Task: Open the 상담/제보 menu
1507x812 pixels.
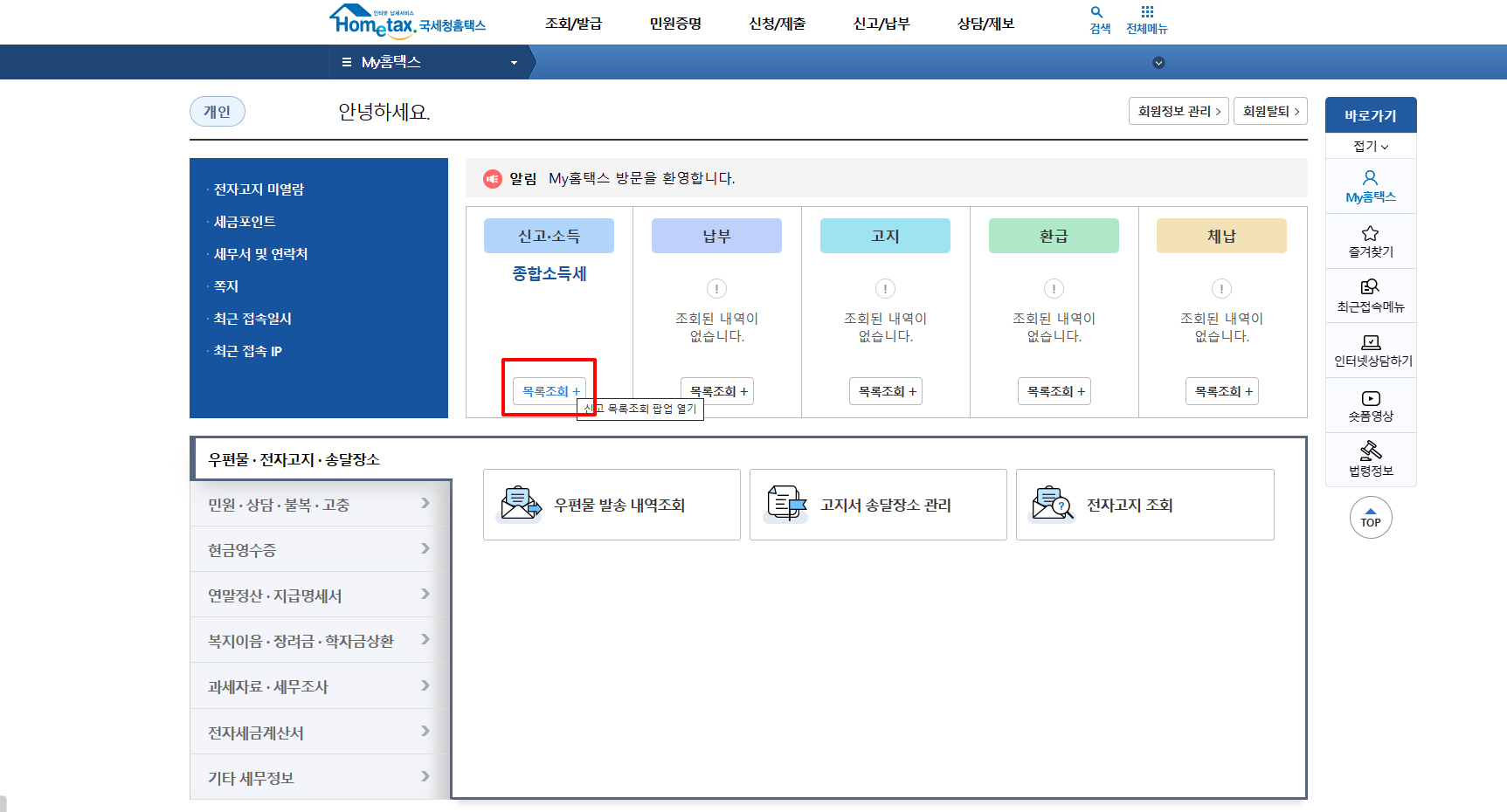Action: [984, 24]
